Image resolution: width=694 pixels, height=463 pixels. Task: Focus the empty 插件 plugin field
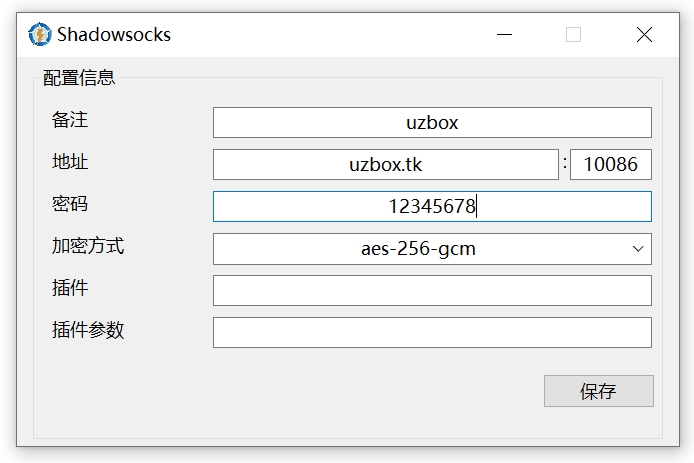point(431,291)
